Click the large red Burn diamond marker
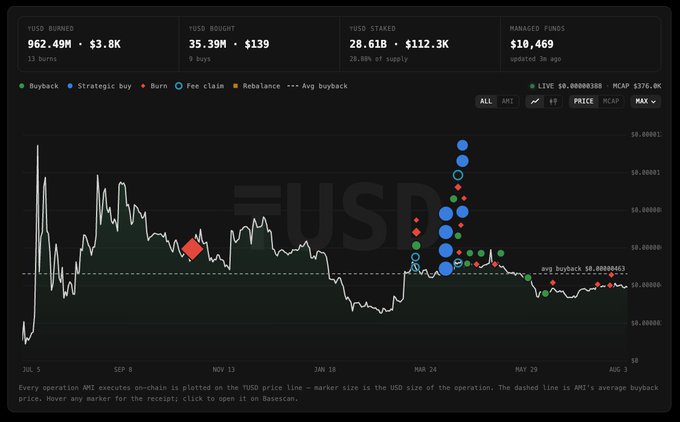This screenshot has width=680, height=422. (193, 249)
